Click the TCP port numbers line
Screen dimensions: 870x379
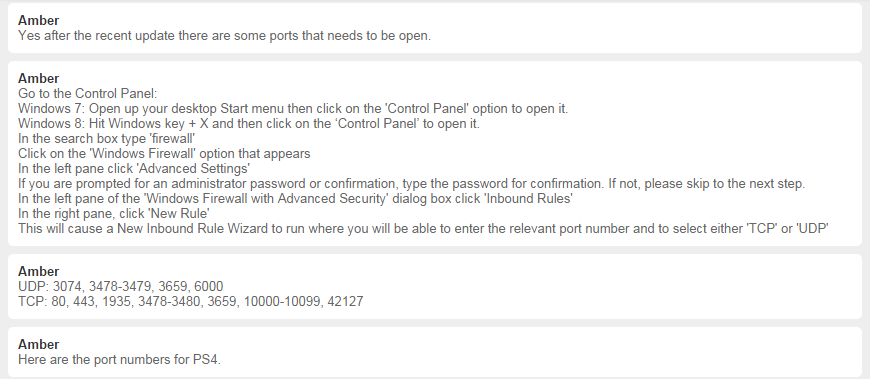click(x=190, y=301)
